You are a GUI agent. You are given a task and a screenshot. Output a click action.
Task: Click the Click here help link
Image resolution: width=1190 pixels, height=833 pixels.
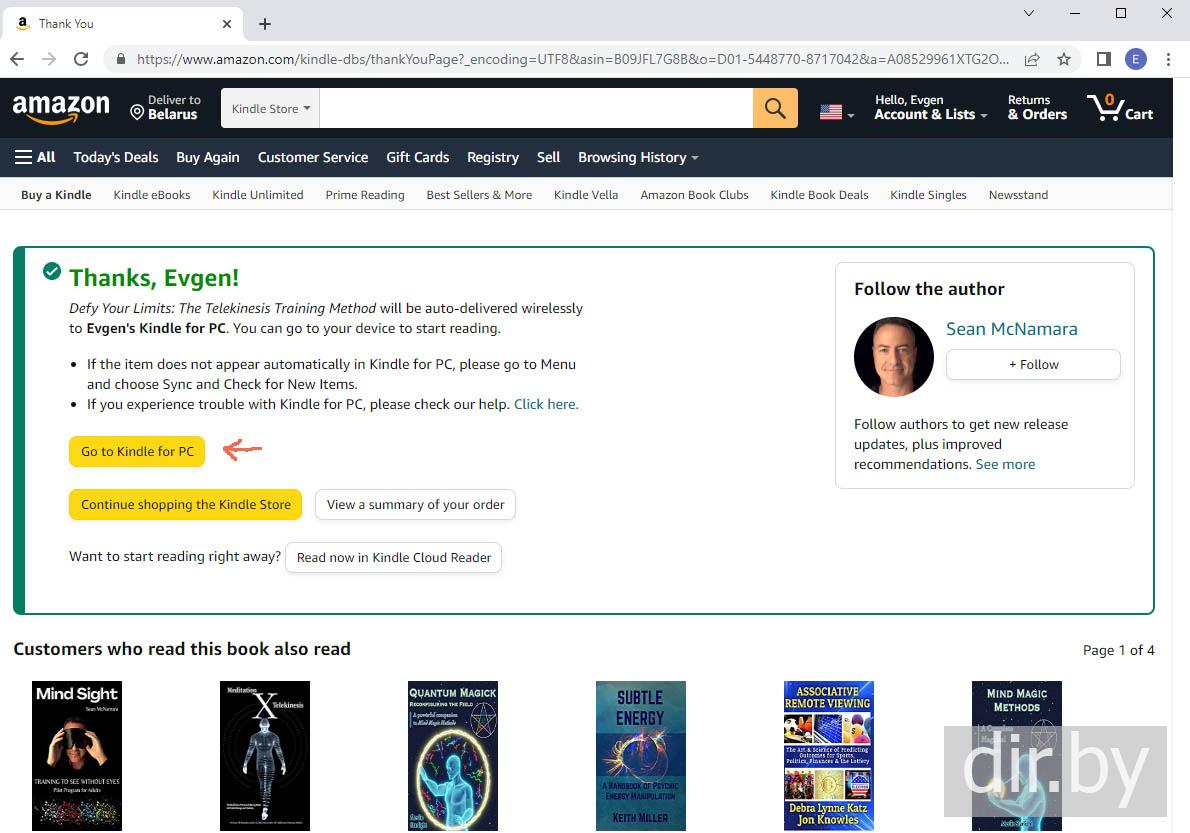546,404
